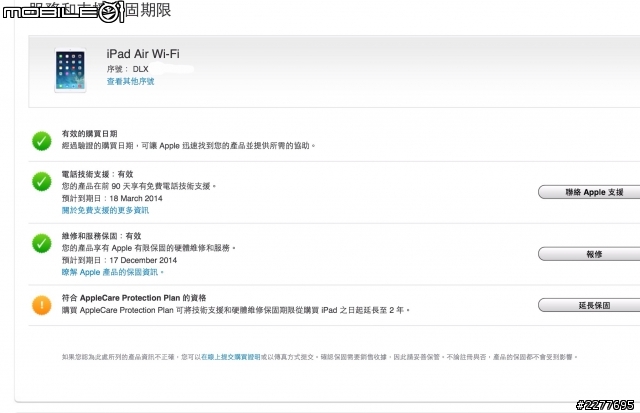This screenshot has width=640, height=413.
Task: Open 瞭解 Apple 產品的保固資訊 link
Action: click(113, 272)
